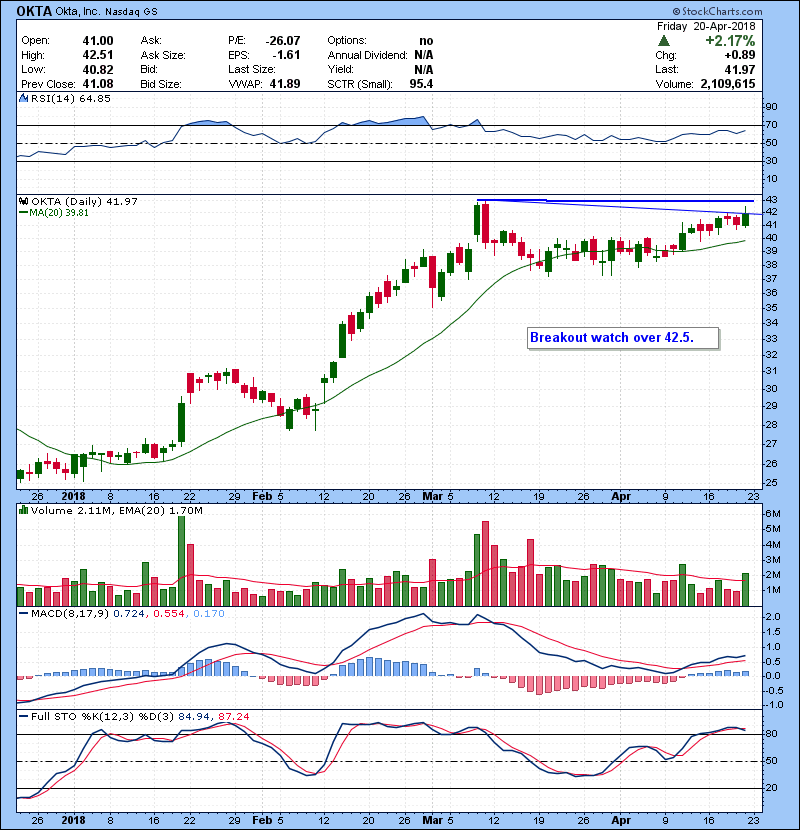Click the High value 42.51
This screenshot has width=800, height=830.
coord(98,55)
